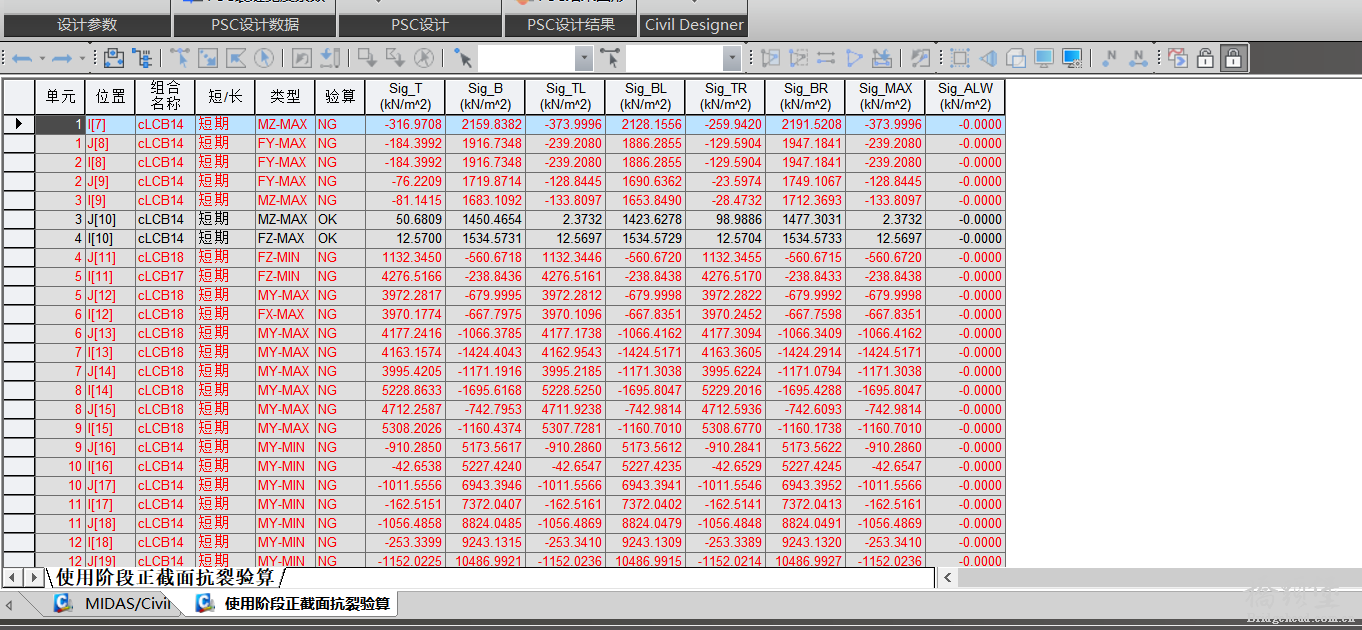
Task: Click the Activate selected icon
Action: tap(770, 59)
